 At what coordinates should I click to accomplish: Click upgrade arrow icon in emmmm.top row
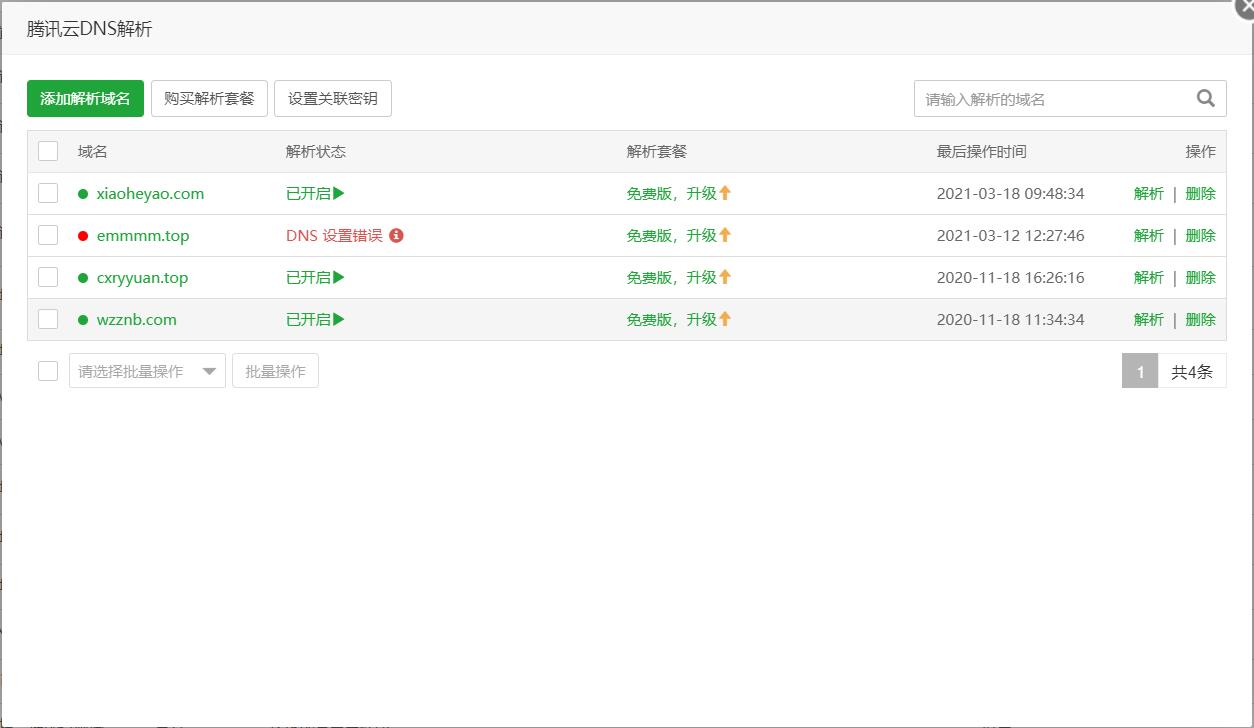point(725,235)
